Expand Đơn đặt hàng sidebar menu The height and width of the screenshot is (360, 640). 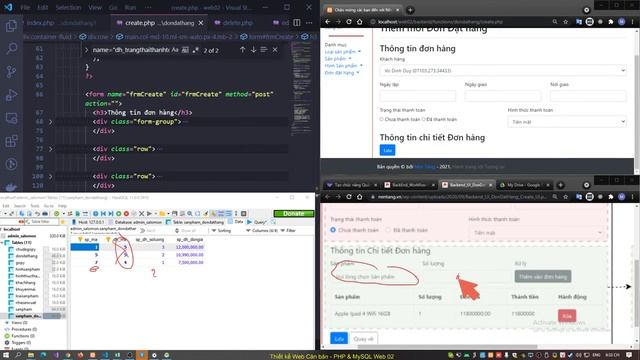pos(342,73)
